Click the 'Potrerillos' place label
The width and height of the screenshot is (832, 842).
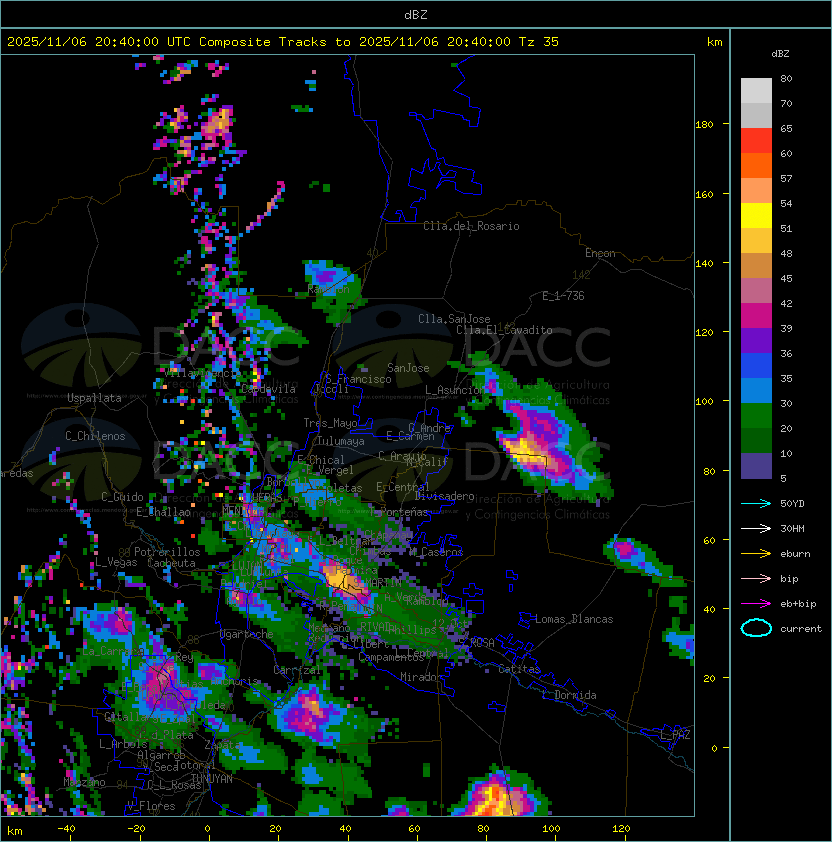point(167,552)
